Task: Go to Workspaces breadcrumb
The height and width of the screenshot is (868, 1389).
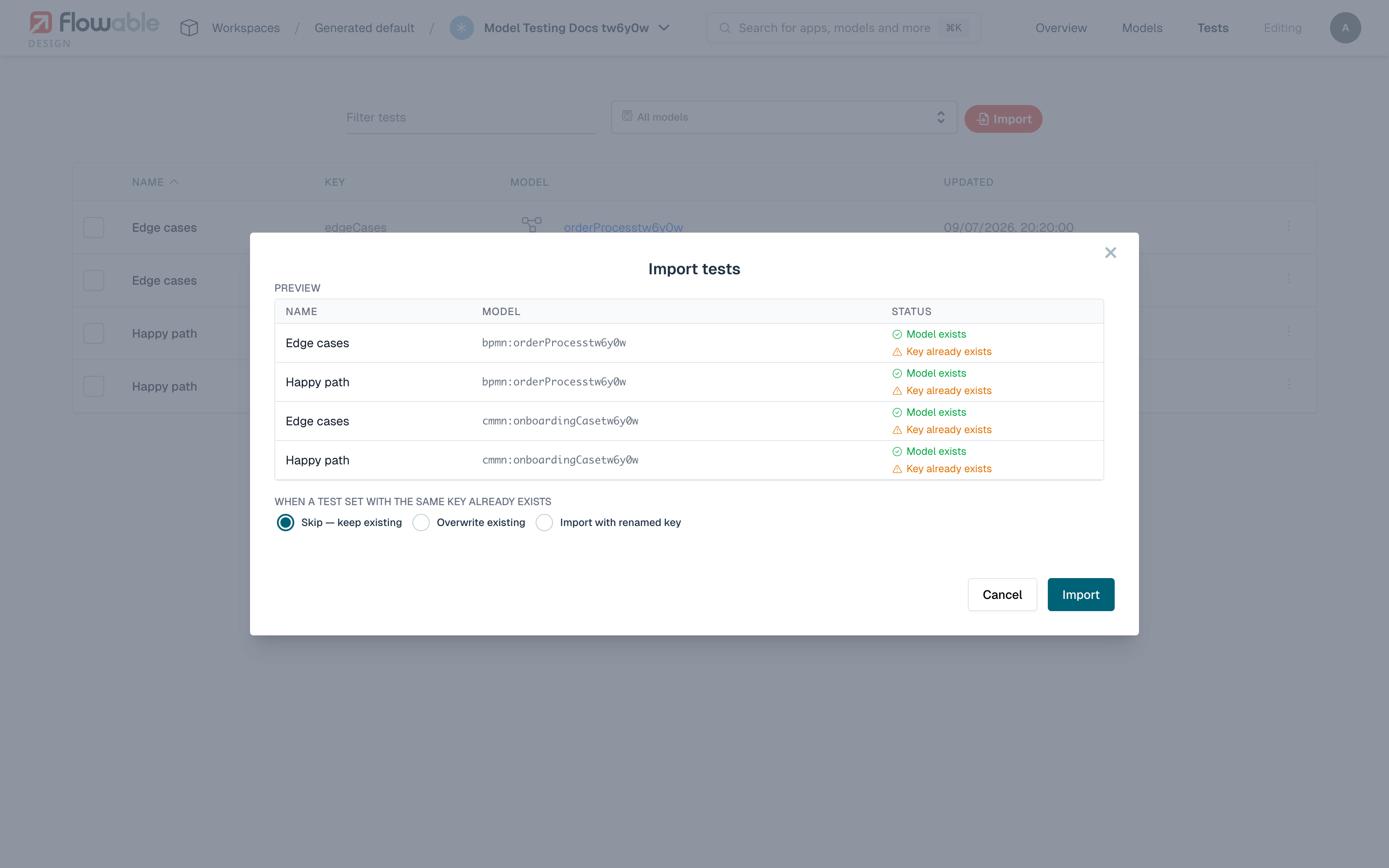Action: (x=246, y=27)
